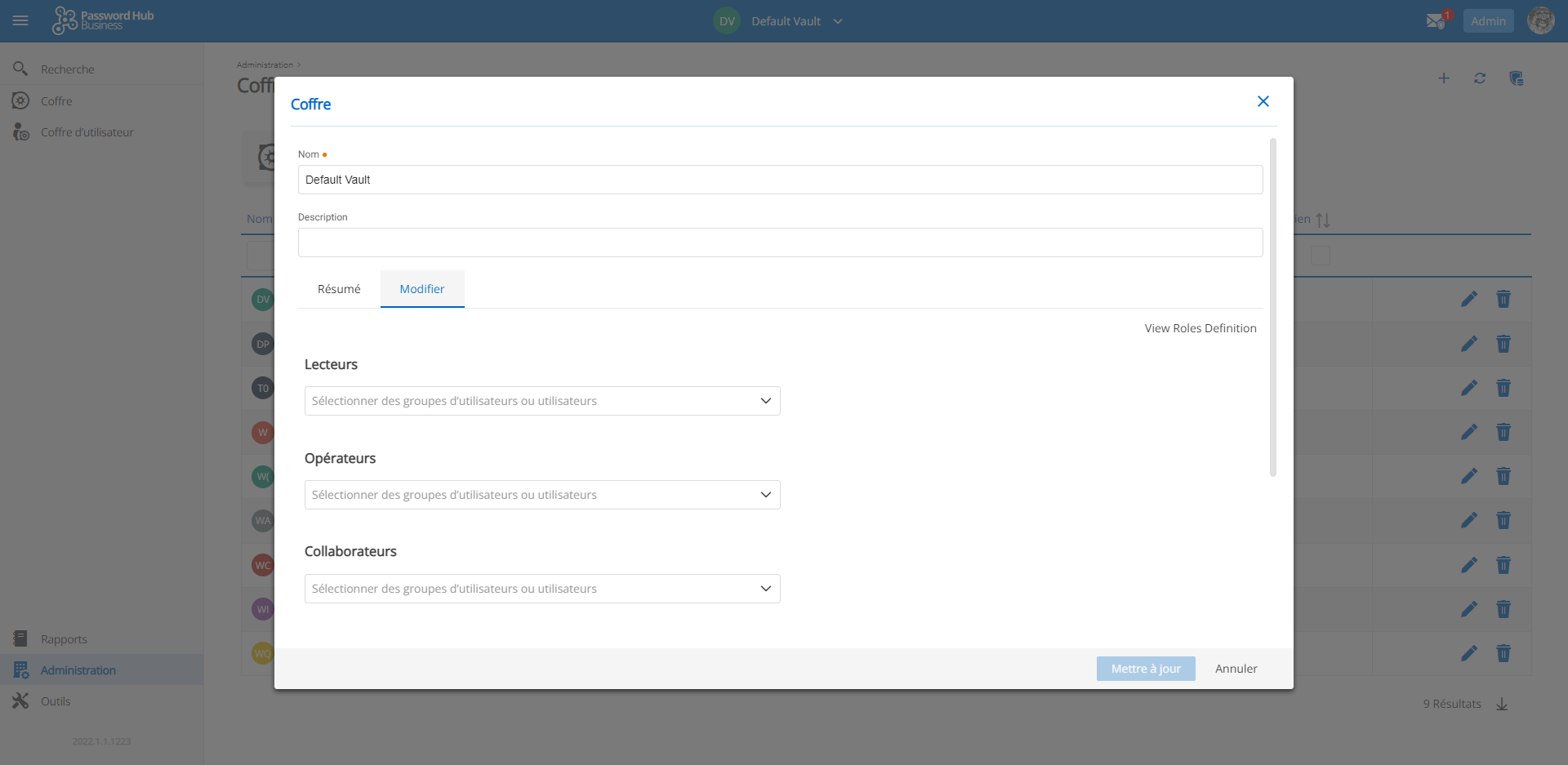Click the add vault plus icon
Screen dimensions: 1568x765
pyautogui.click(x=1444, y=78)
